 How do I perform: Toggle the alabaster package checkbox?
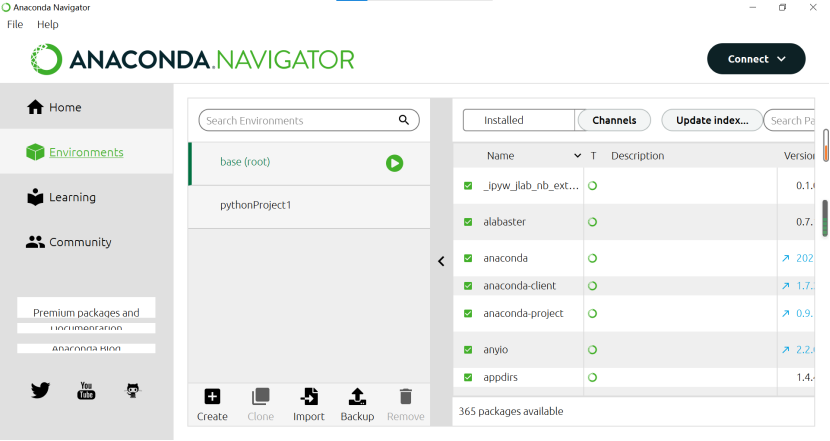click(x=468, y=222)
